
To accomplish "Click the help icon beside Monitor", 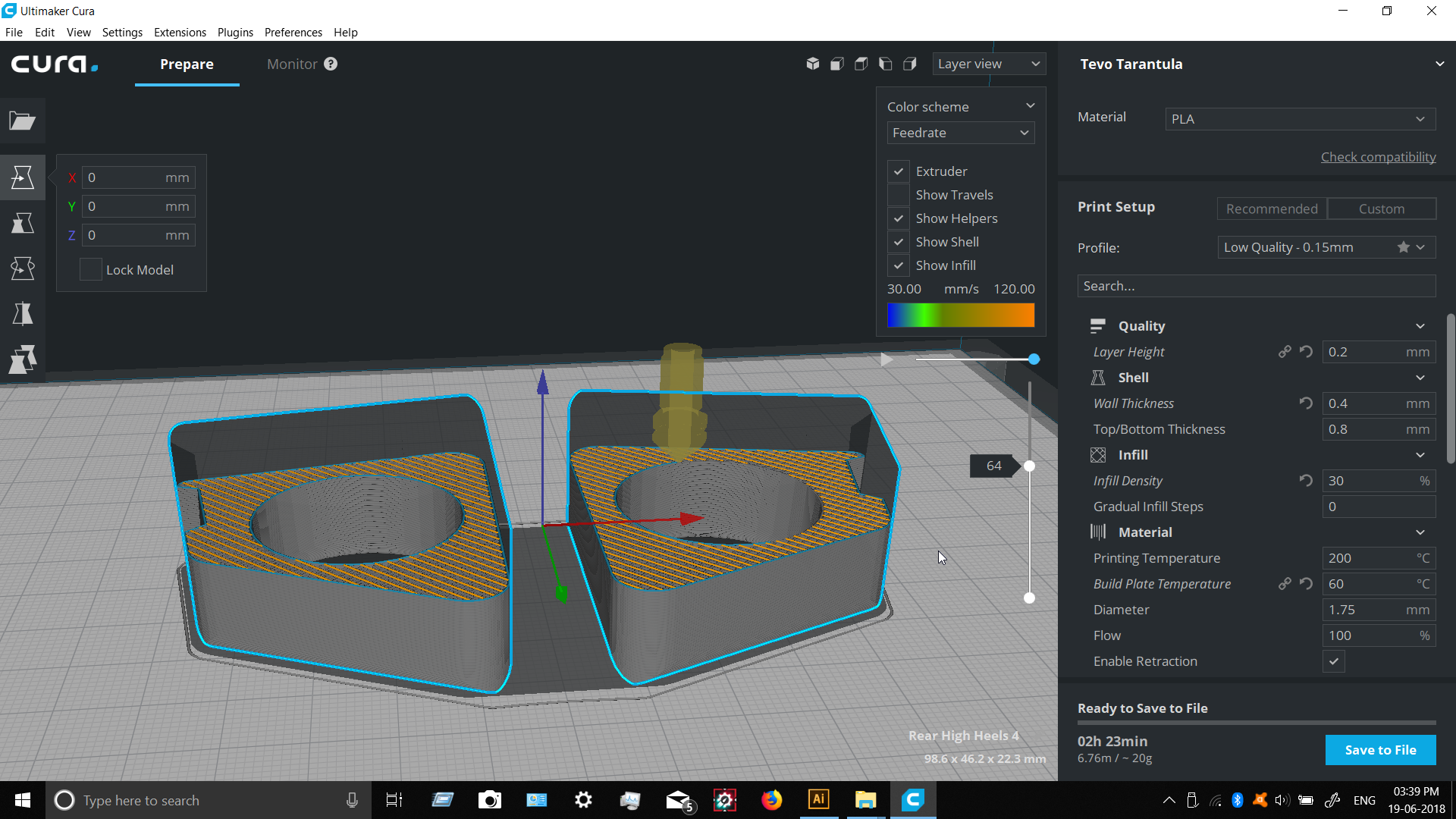I will (x=331, y=64).
